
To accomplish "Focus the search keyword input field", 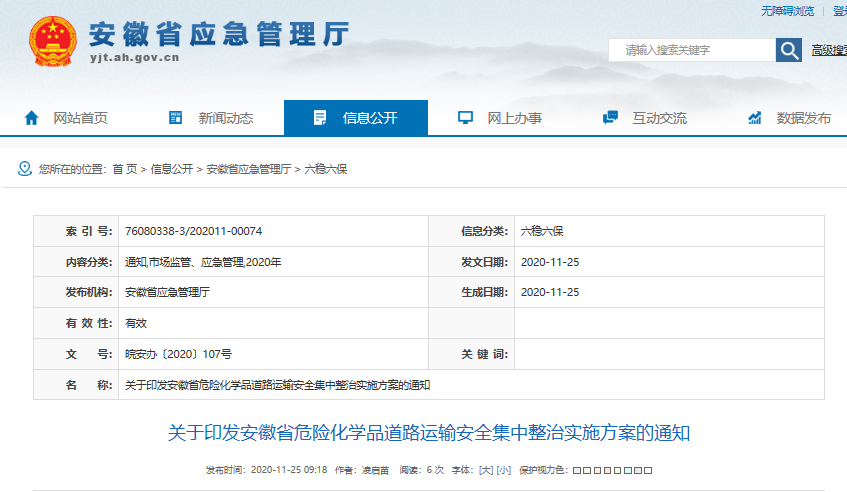I will pyautogui.click(x=692, y=50).
